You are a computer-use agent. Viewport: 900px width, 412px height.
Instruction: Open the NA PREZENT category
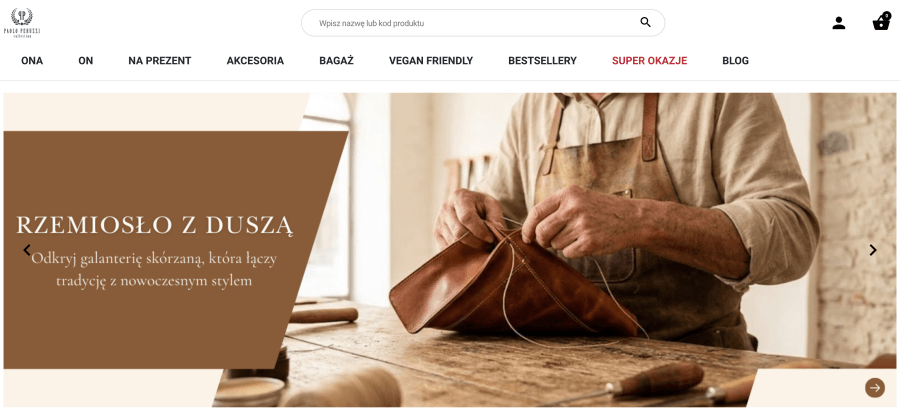160,61
